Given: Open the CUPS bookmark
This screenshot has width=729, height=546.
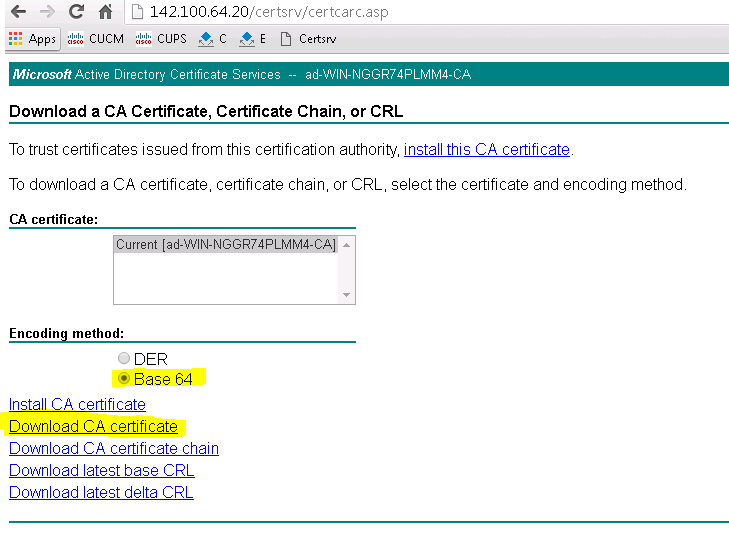Looking at the screenshot, I should [161, 39].
